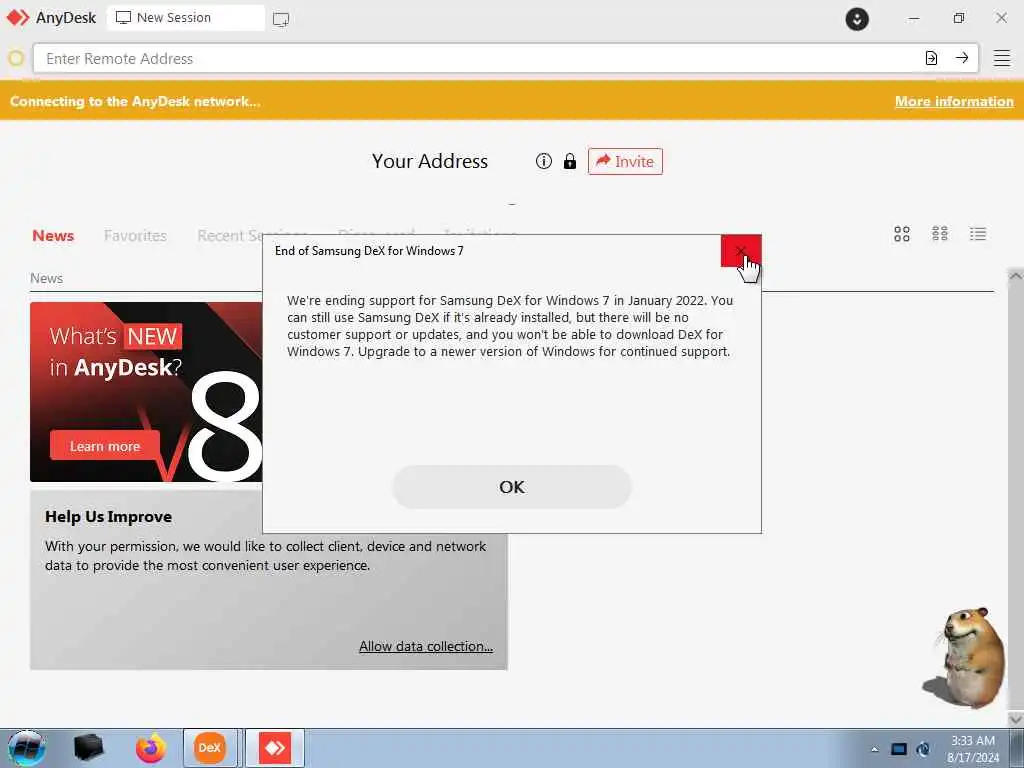Open the Allow data collection link
Image resolution: width=1024 pixels, height=768 pixels.
[x=426, y=647]
